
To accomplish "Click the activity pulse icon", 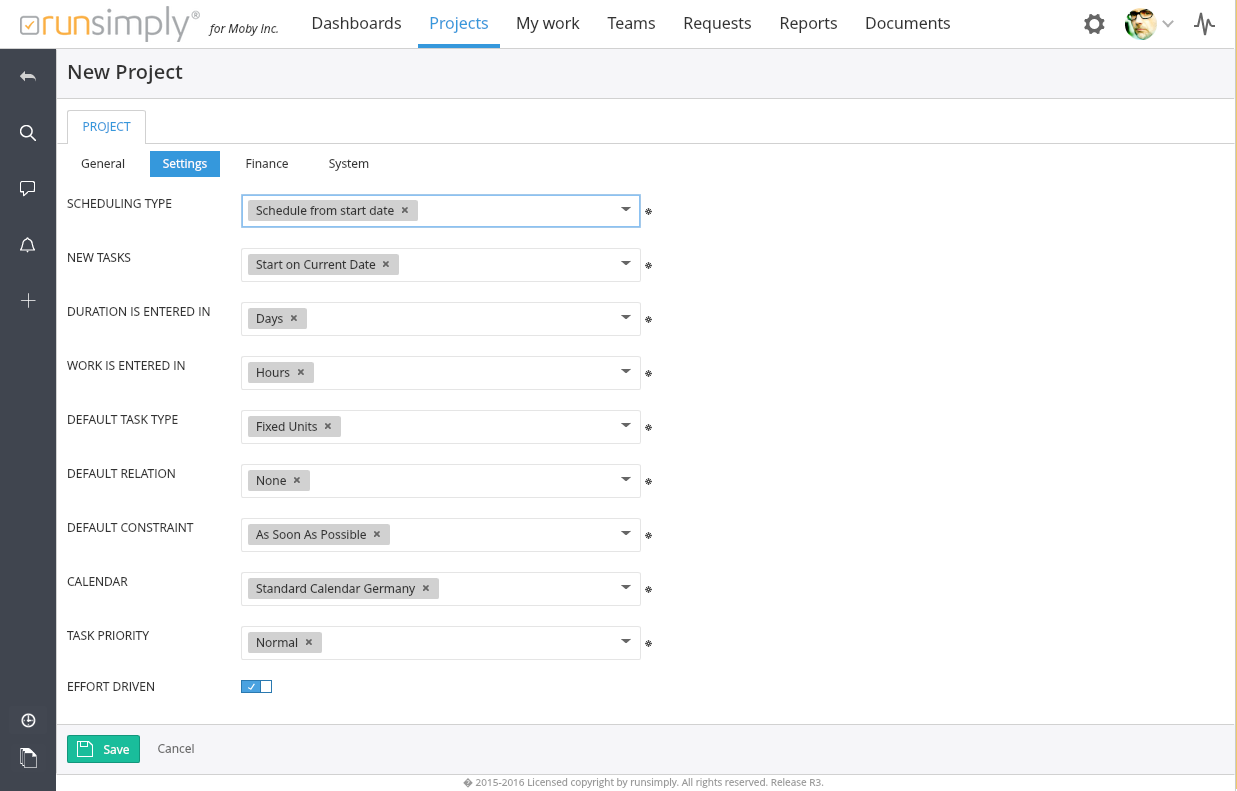I will click(x=1204, y=24).
